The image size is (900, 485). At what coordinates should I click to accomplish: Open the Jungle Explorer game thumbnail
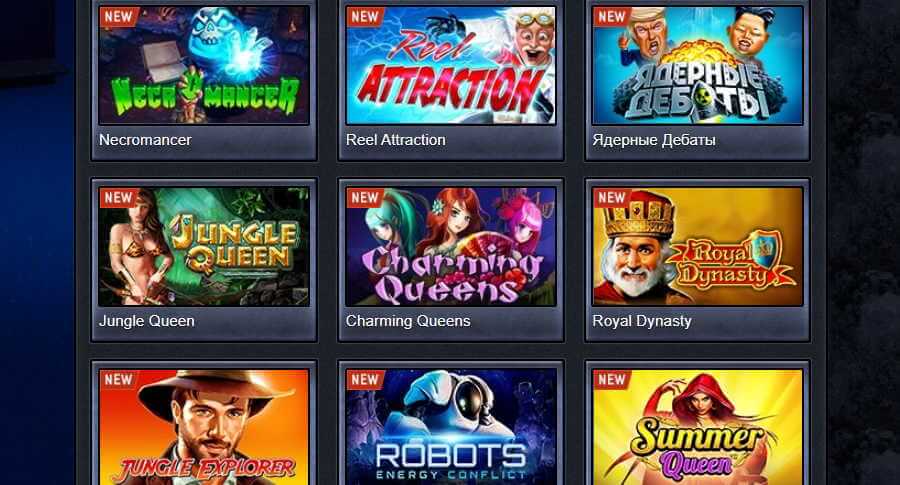(x=204, y=427)
